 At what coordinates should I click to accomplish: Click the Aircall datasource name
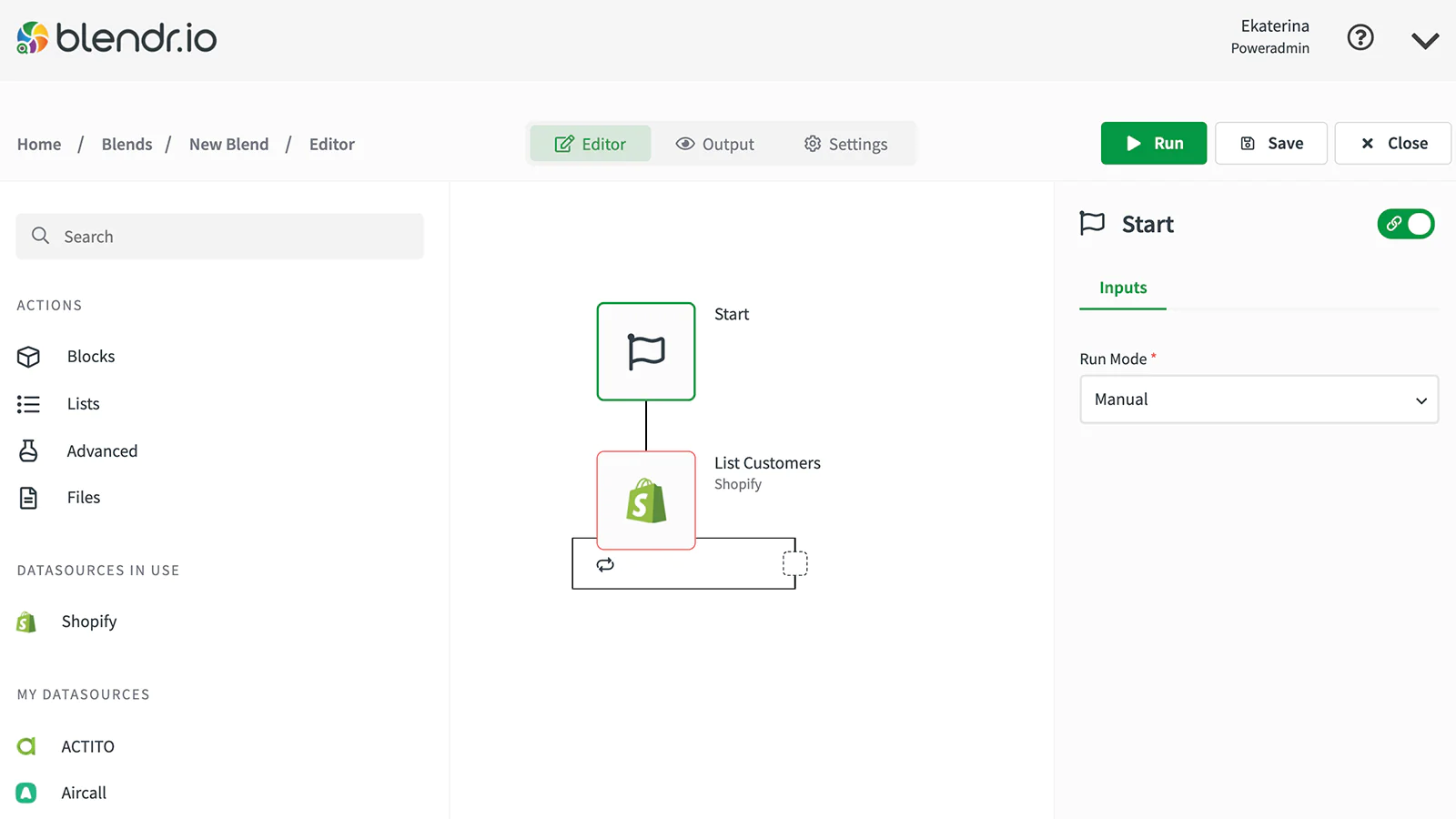(84, 793)
